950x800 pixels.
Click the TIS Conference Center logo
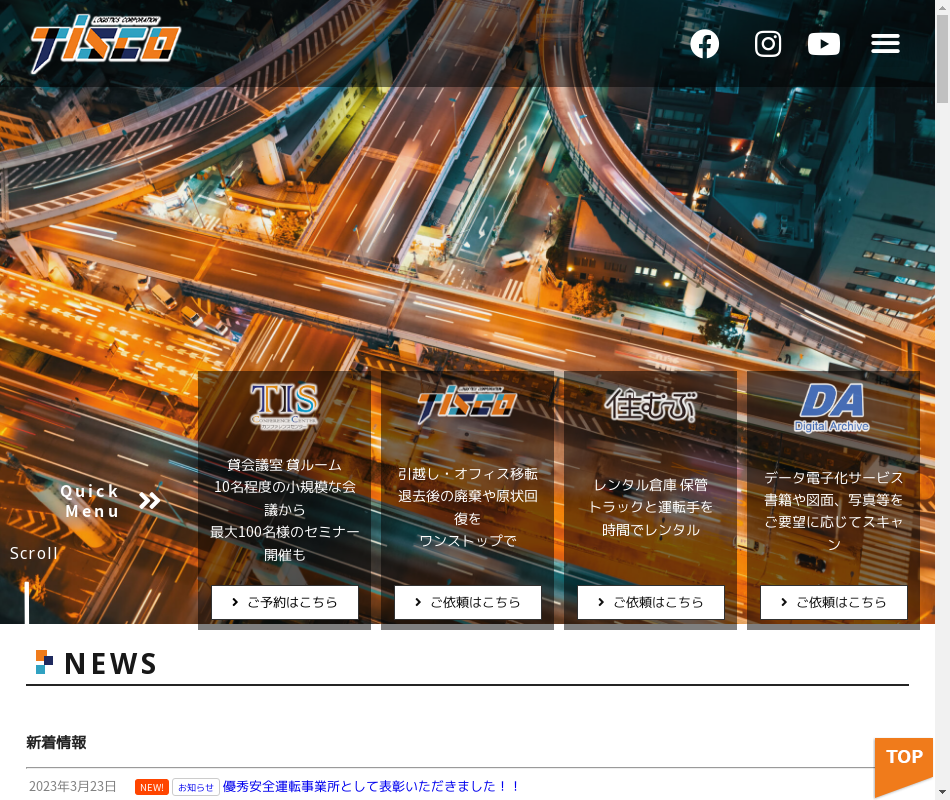tap(284, 404)
